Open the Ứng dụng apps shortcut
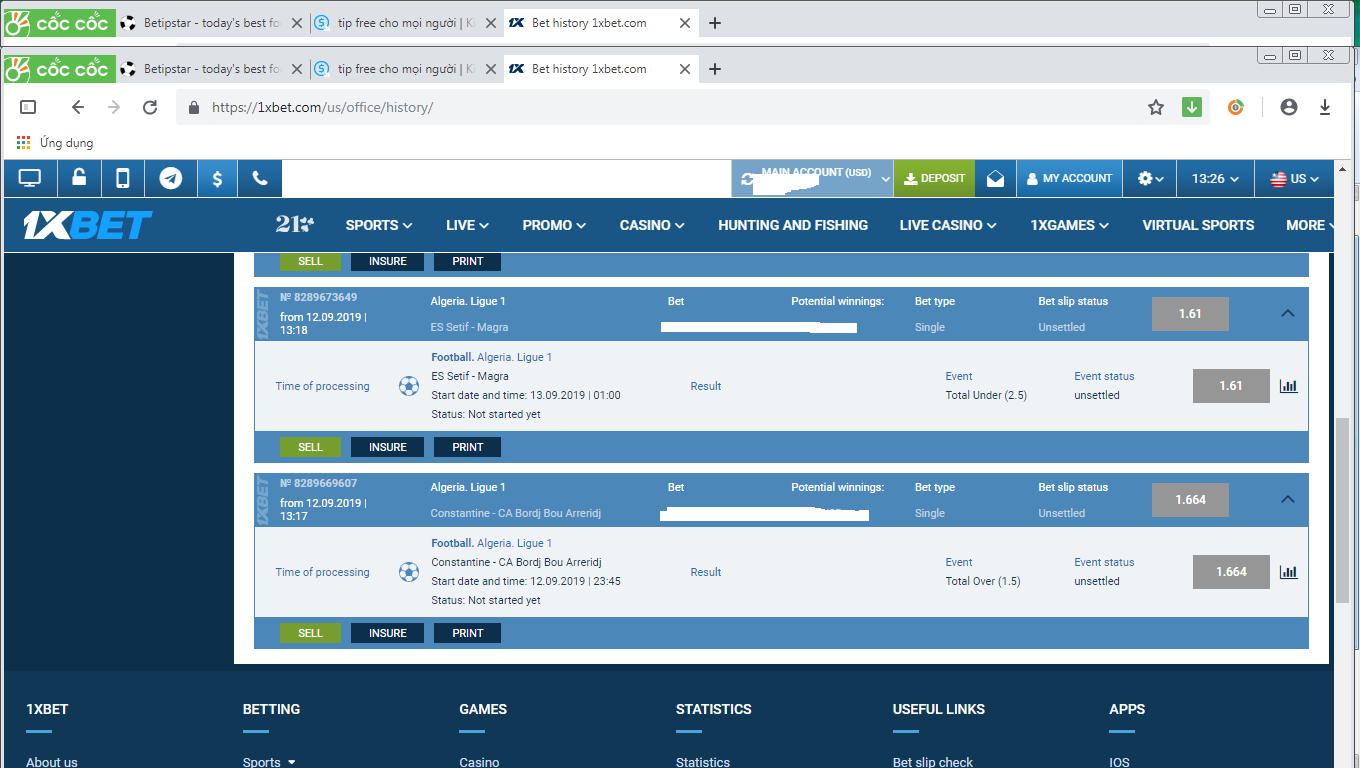This screenshot has height=768, width=1360. click(x=55, y=143)
